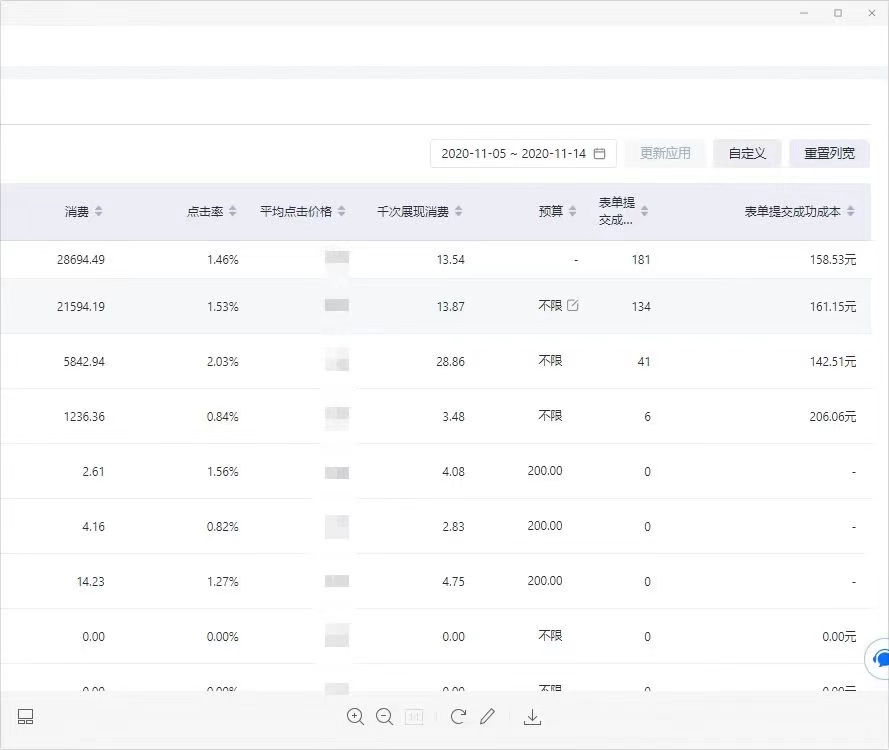
Task: Sort by 表单提交成功成本 column
Action: pyautogui.click(x=799, y=212)
